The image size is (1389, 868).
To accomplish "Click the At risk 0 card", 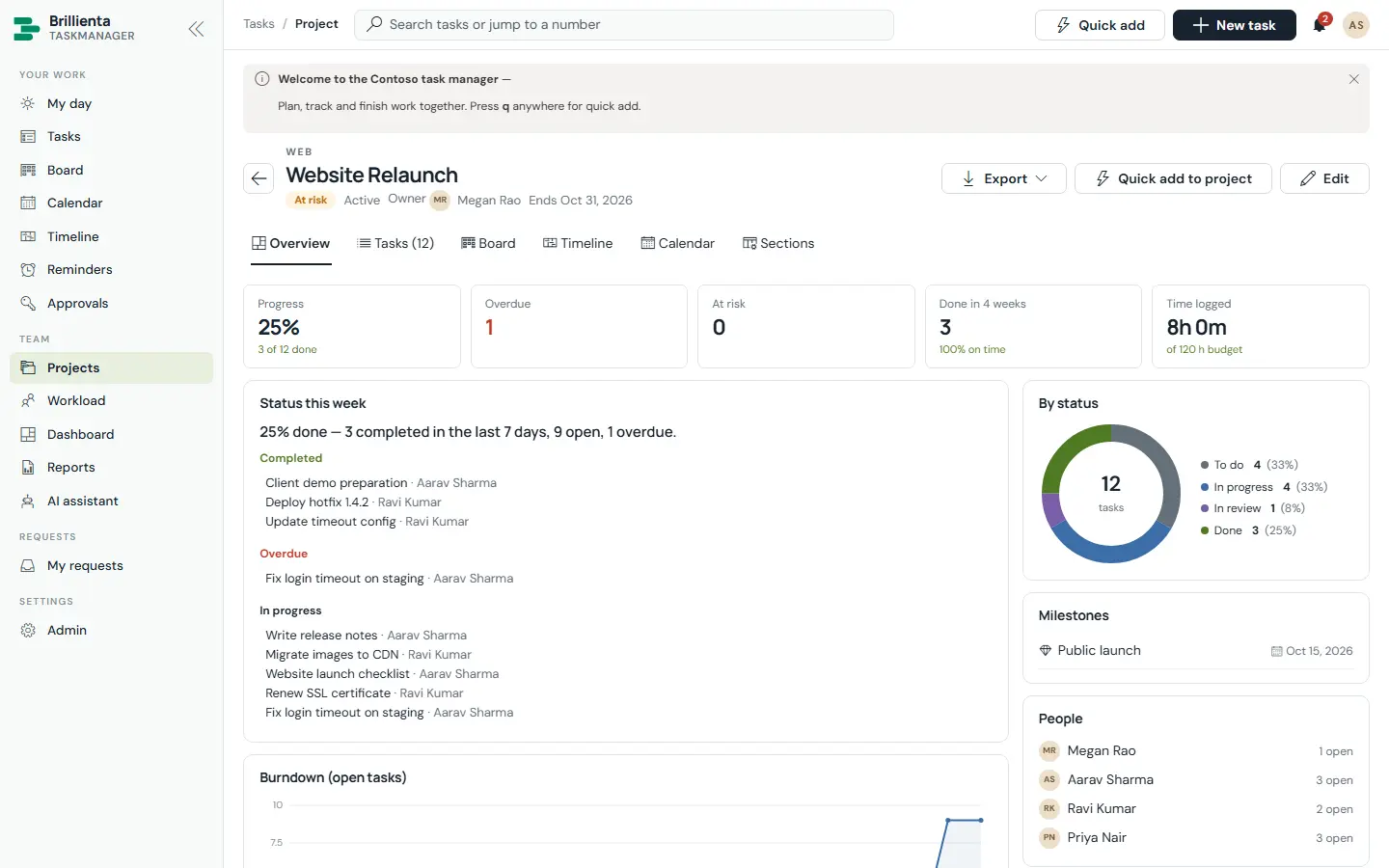I will [x=806, y=326].
